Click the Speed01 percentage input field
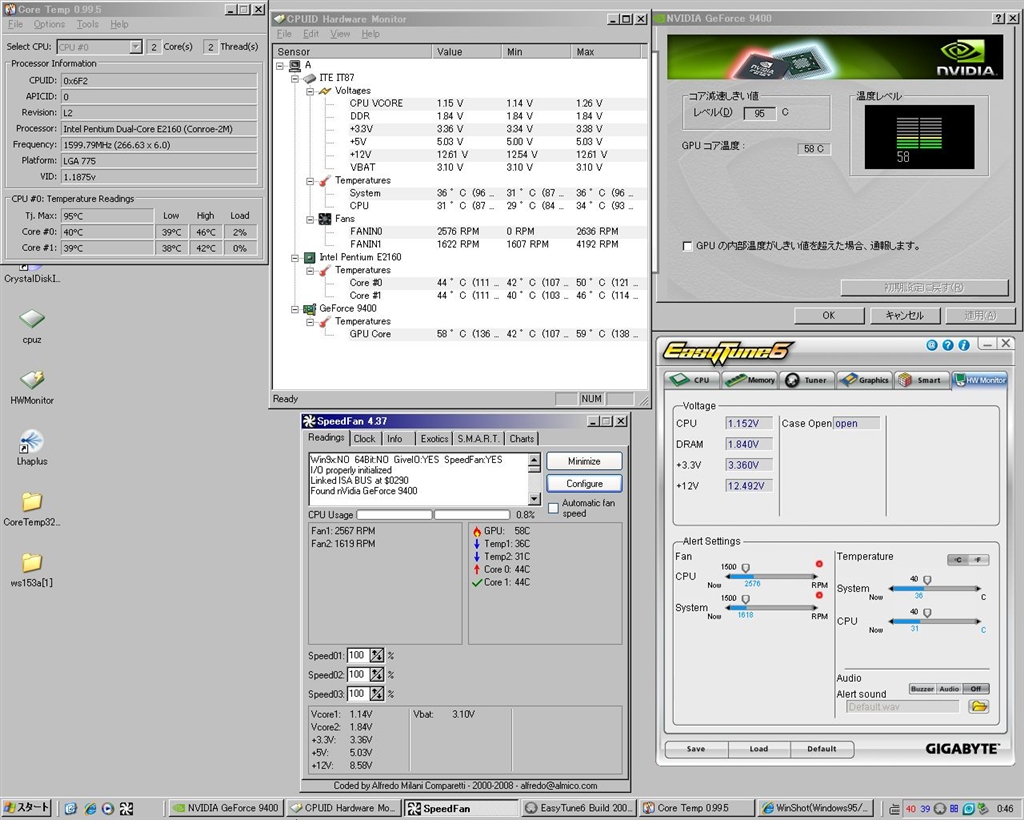Viewport: 1024px width, 820px height. 357,656
